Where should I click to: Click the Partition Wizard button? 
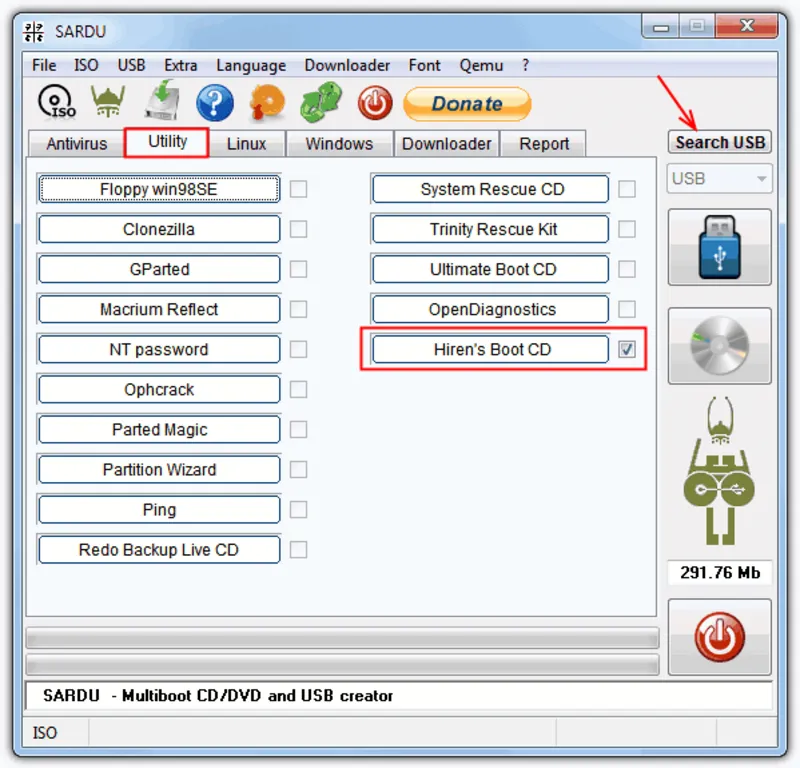[x=159, y=469]
